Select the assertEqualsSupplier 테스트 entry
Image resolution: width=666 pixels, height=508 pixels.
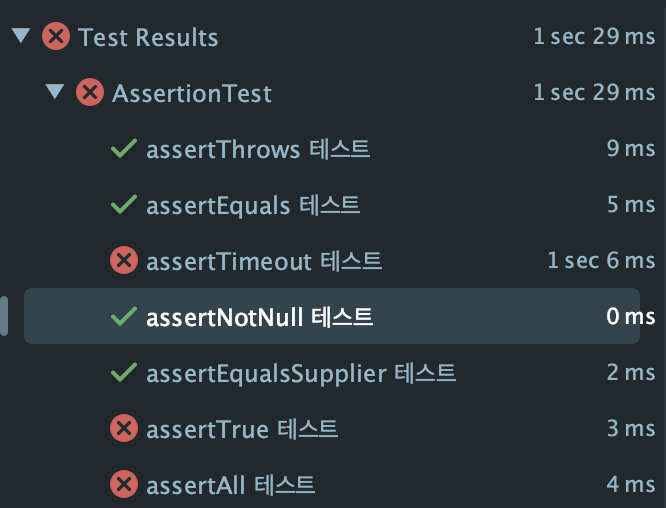[x=332, y=373]
